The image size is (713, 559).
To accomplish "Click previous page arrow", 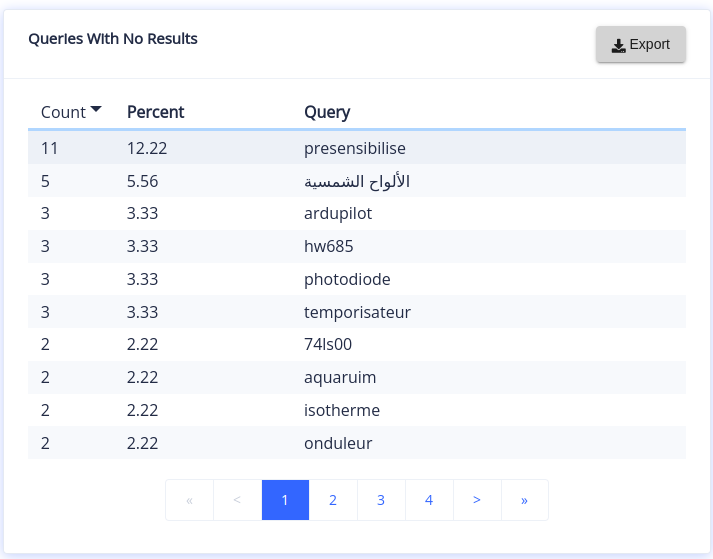I will (237, 500).
